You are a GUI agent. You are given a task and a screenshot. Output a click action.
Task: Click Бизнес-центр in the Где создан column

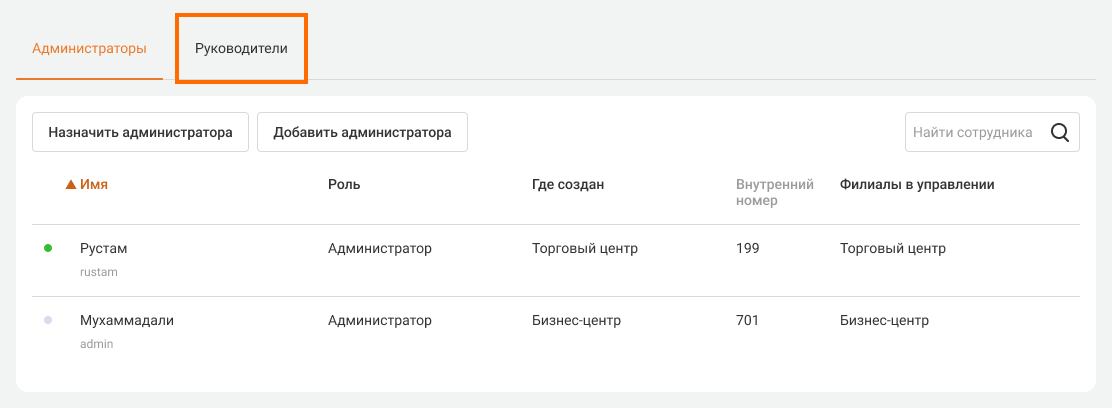[x=576, y=320]
